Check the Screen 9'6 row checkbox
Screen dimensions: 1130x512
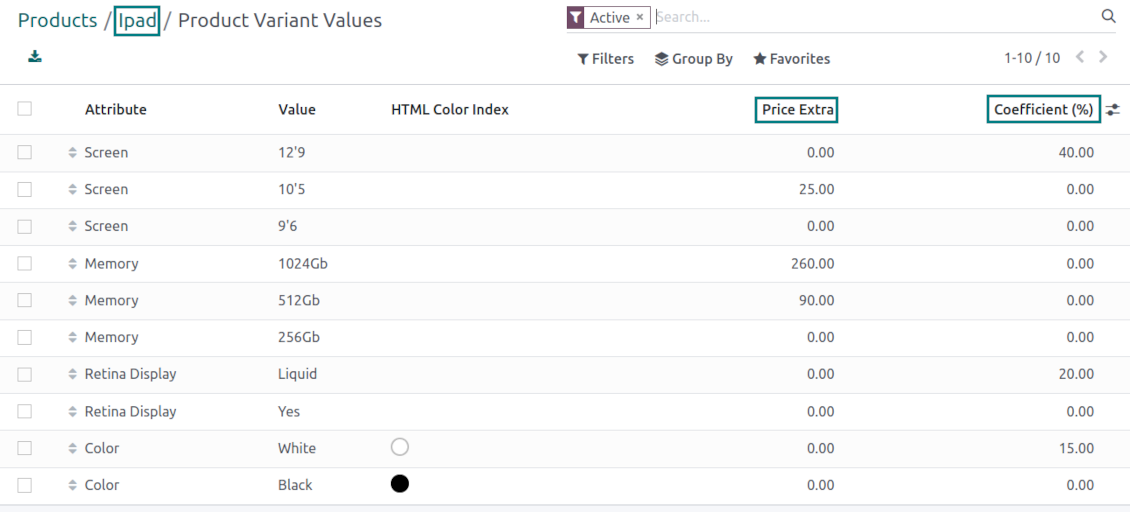[x=25, y=226]
